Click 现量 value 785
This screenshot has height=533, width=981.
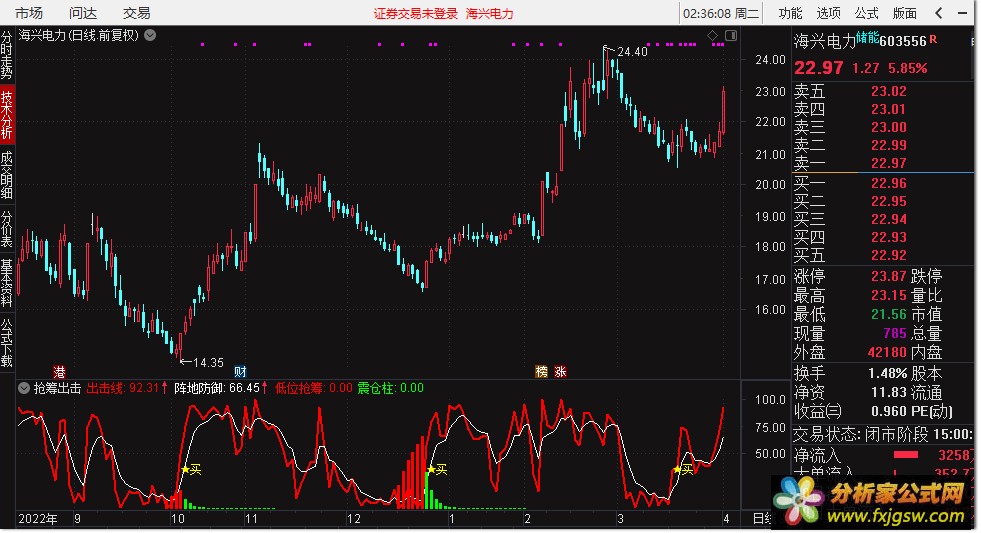click(895, 333)
